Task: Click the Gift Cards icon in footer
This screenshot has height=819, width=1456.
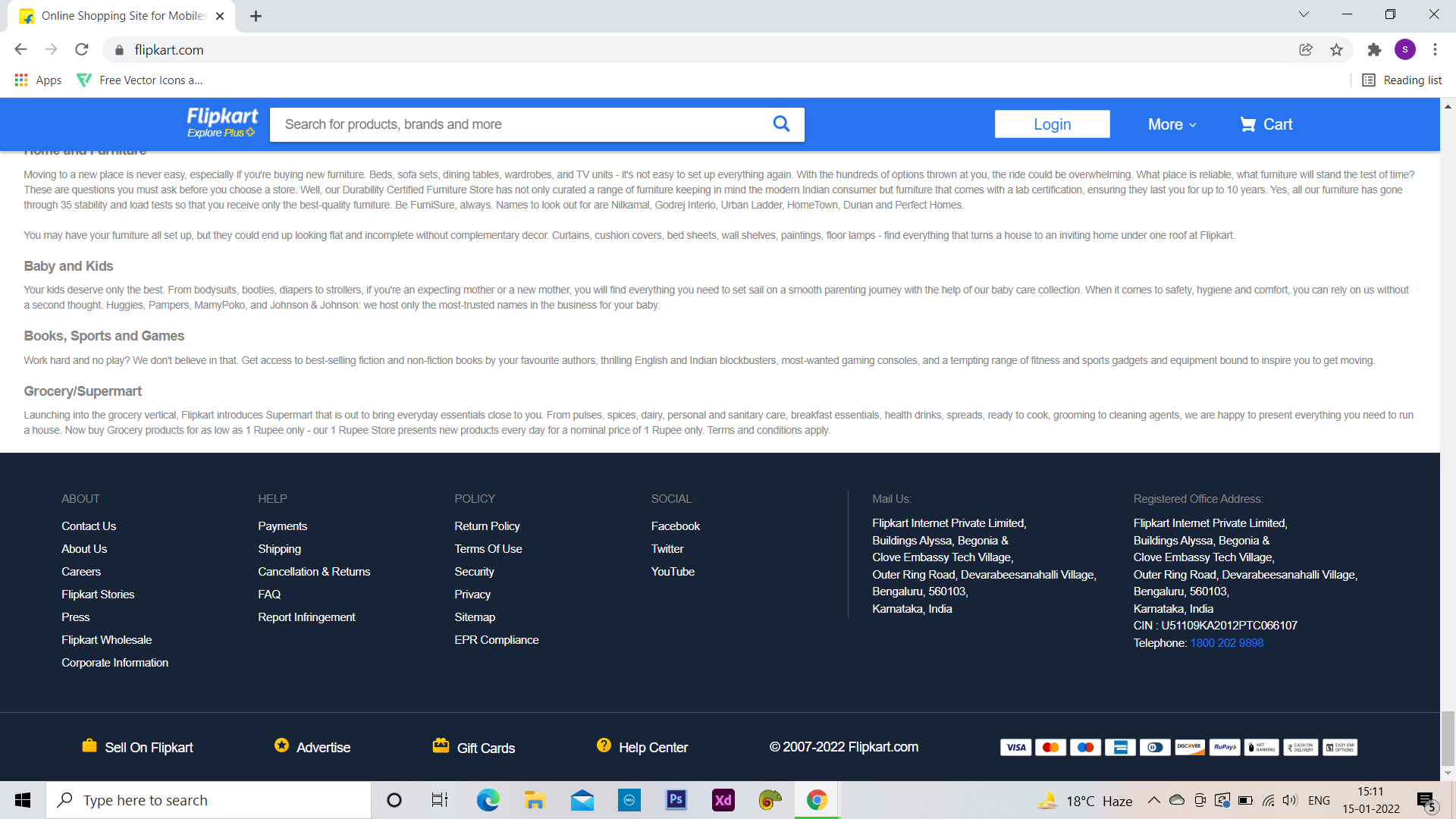Action: tap(441, 746)
